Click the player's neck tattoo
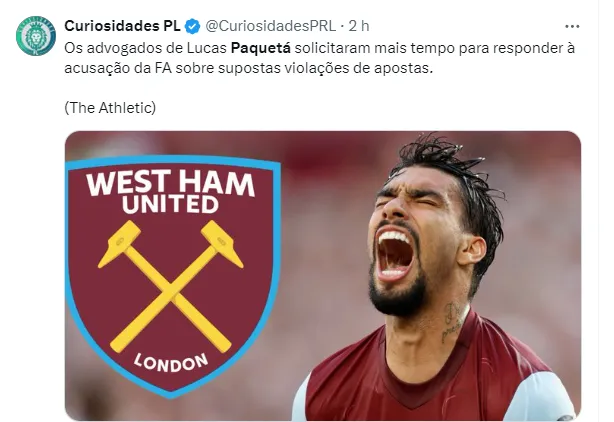Image resolution: width=614 pixels, height=422 pixels. [451, 322]
